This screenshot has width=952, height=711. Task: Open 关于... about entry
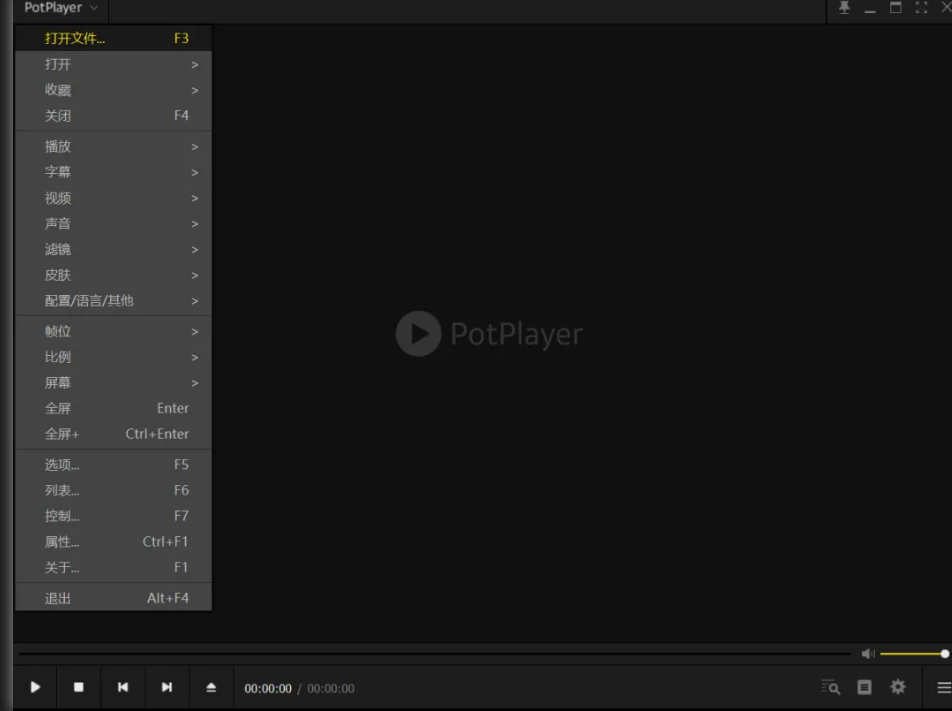pos(114,567)
